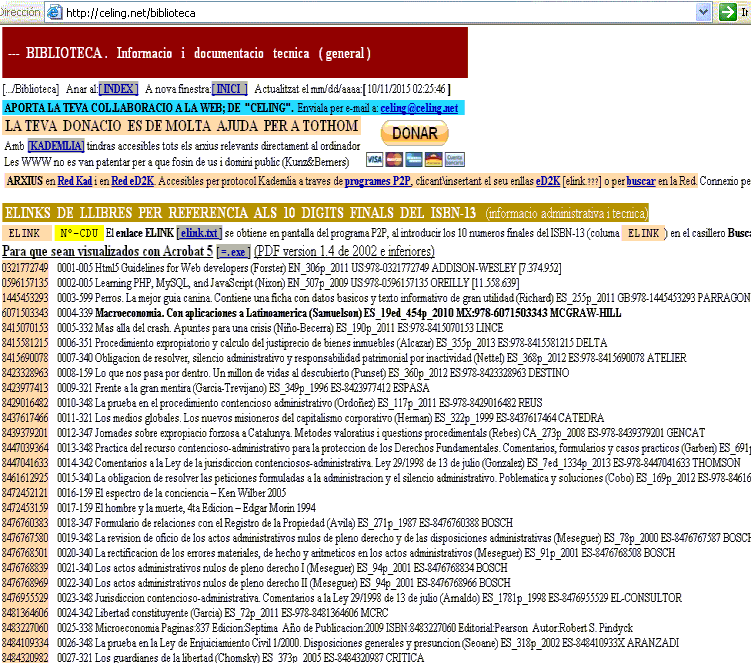Select elink number 0596157135
Screen dimensions: 751x663
tap(25, 283)
